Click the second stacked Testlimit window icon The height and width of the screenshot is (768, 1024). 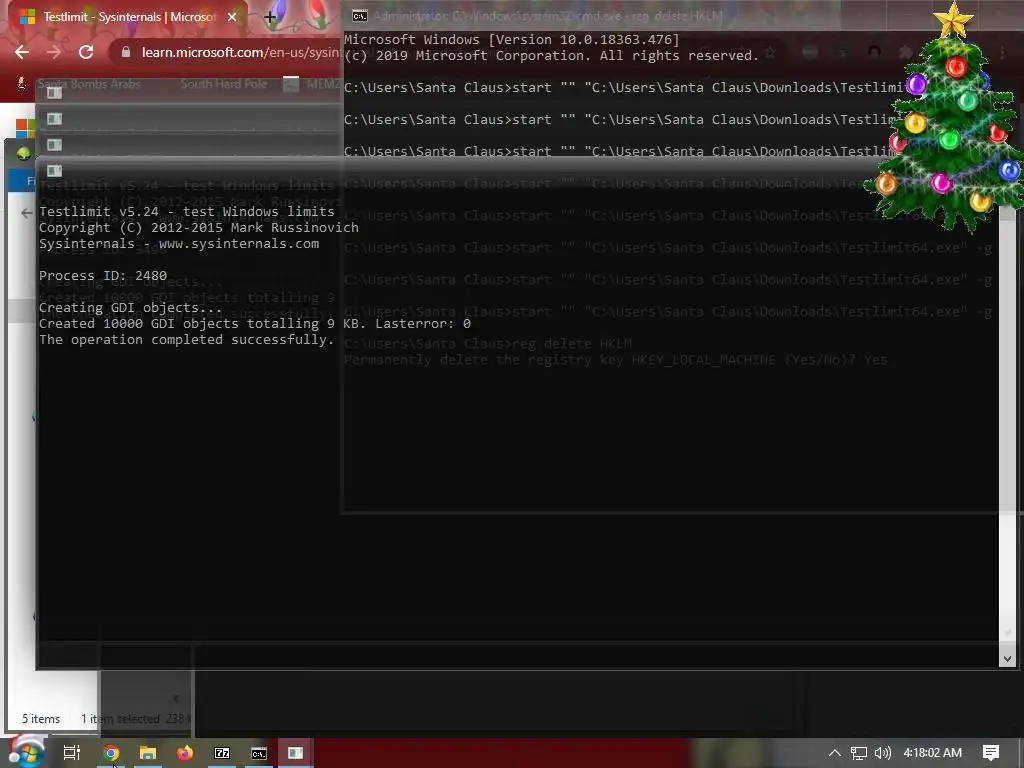pos(54,119)
